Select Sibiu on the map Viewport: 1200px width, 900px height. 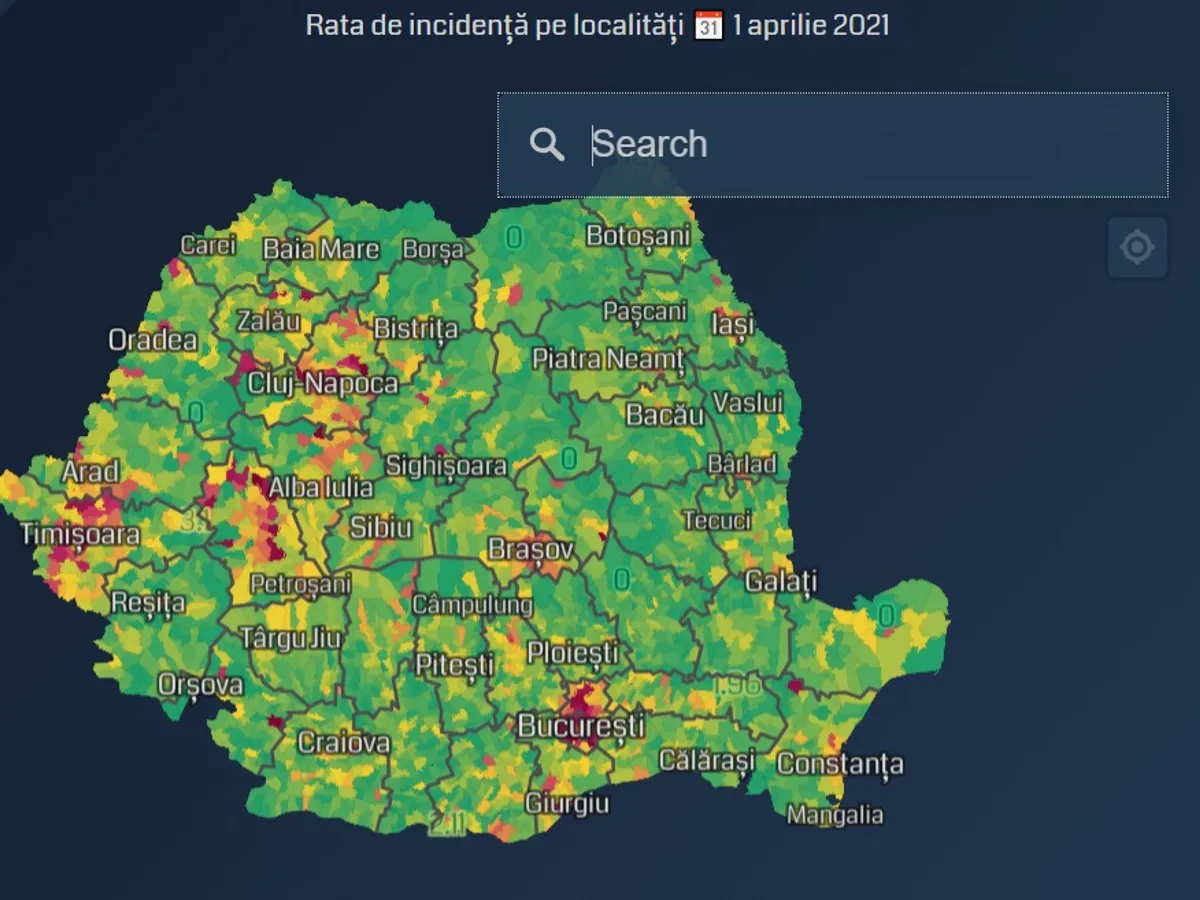tap(380, 527)
